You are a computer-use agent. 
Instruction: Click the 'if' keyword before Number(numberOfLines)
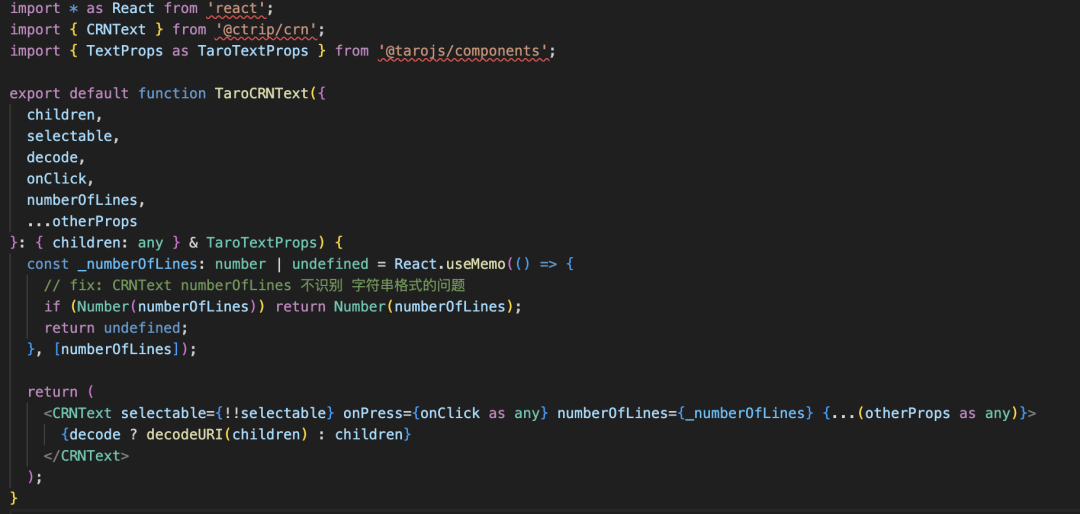click(x=52, y=307)
